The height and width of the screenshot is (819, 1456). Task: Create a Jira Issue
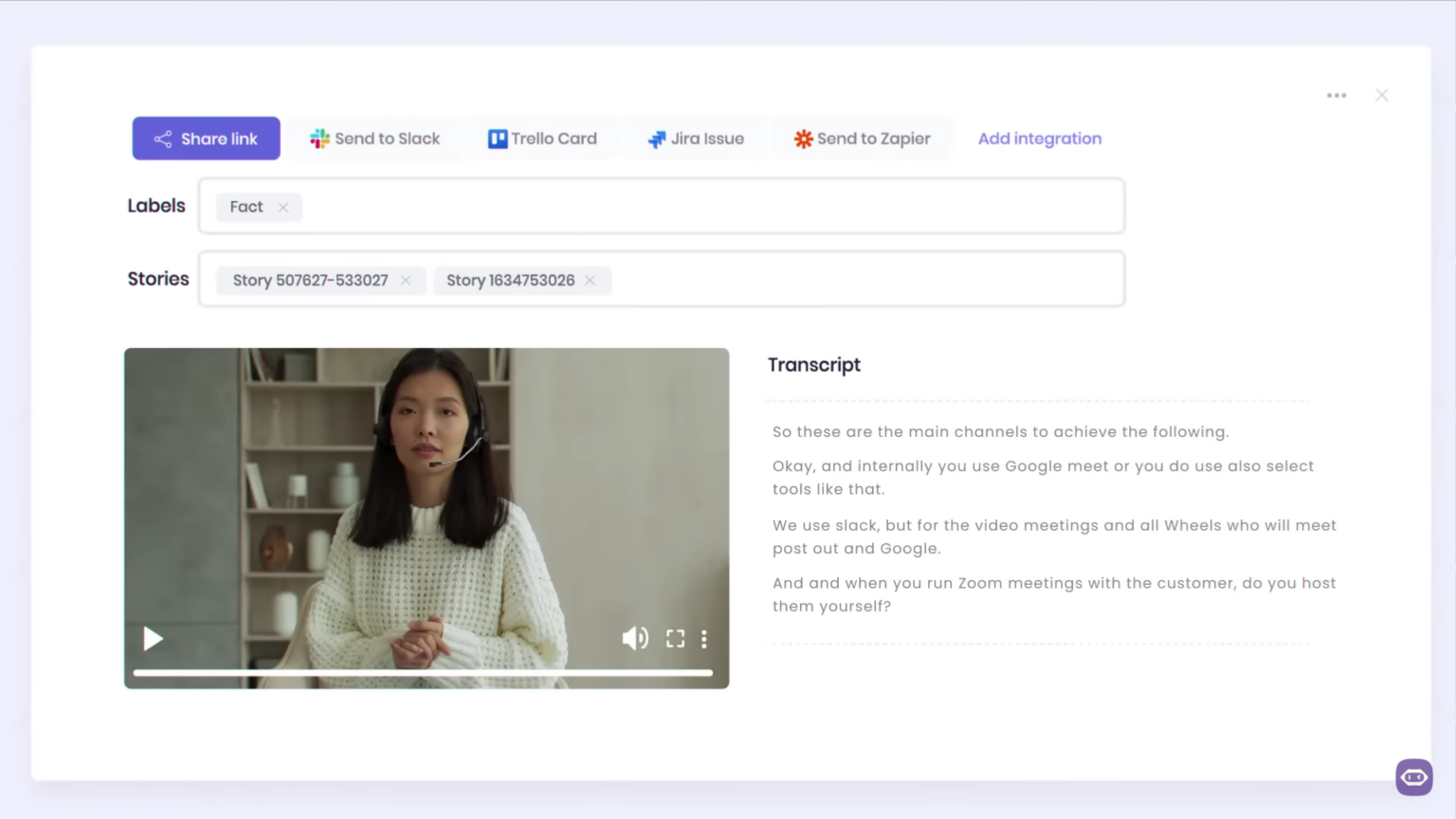point(695,138)
